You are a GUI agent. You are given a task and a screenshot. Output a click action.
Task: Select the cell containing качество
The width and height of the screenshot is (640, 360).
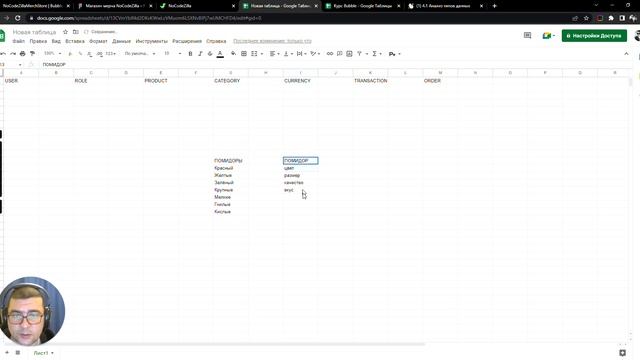point(300,182)
